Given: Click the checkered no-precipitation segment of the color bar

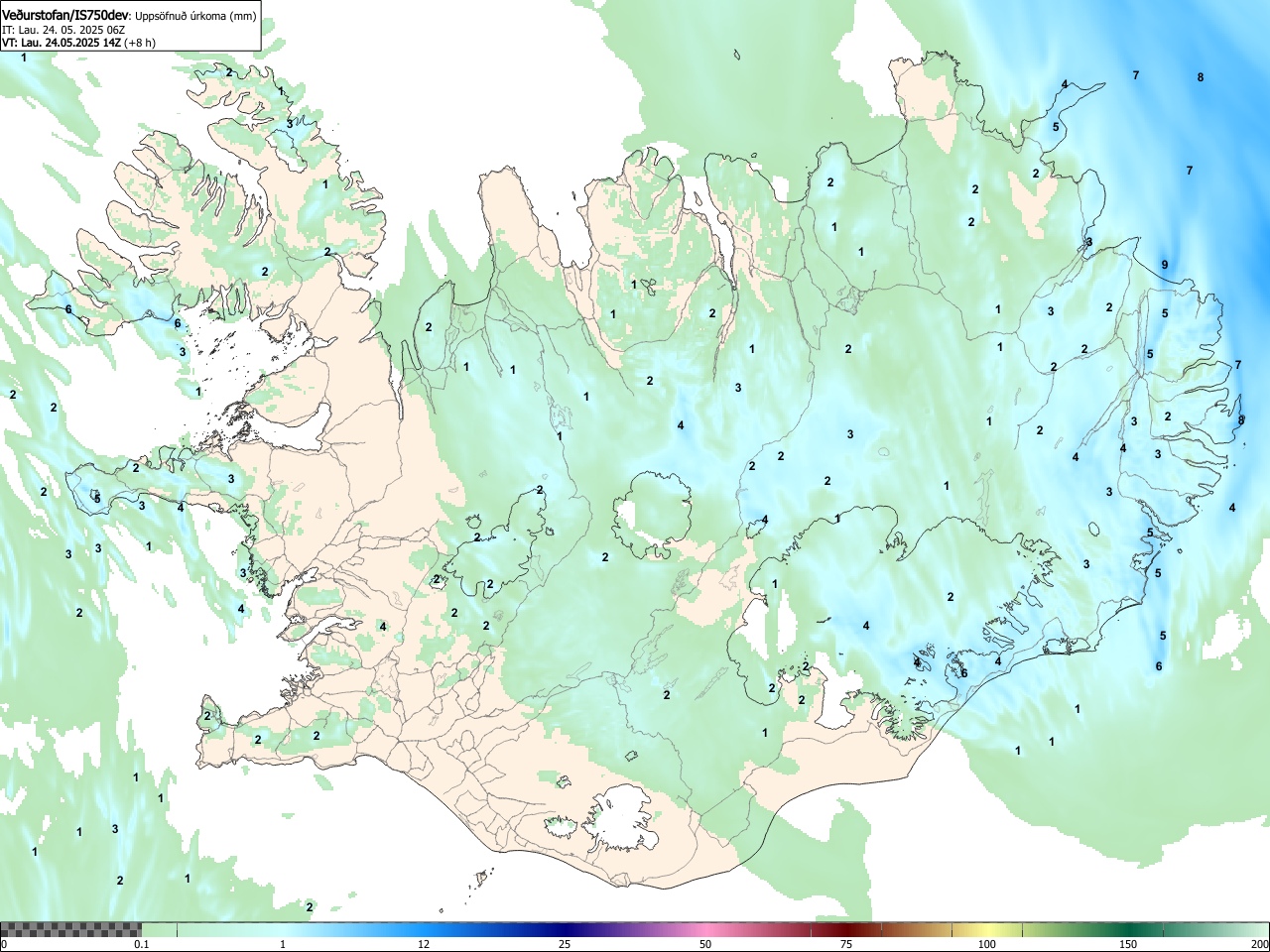Looking at the screenshot, I should [x=70, y=929].
